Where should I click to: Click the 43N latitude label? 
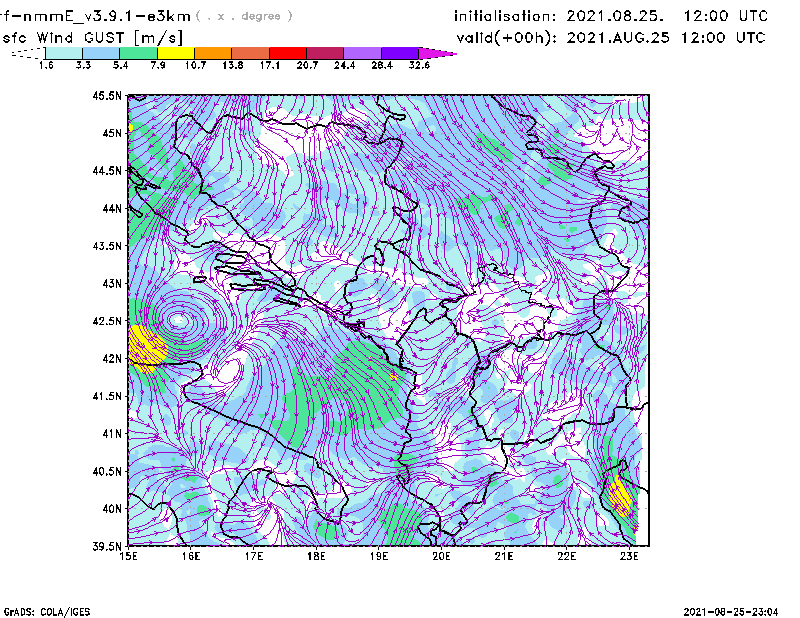112,283
